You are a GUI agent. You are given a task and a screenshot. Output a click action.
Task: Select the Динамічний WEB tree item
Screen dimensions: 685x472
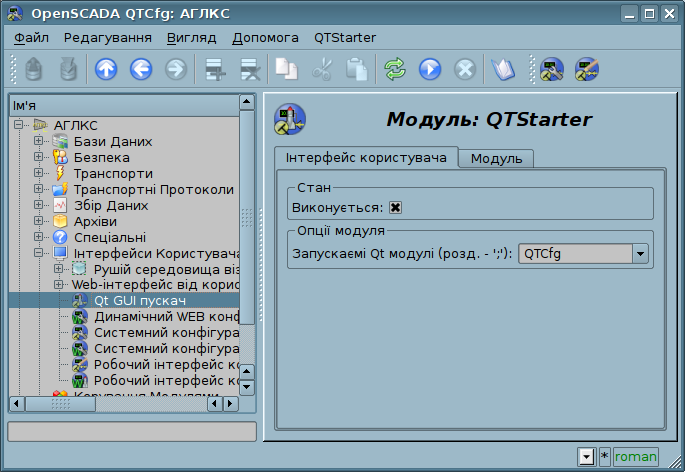click(x=166, y=316)
